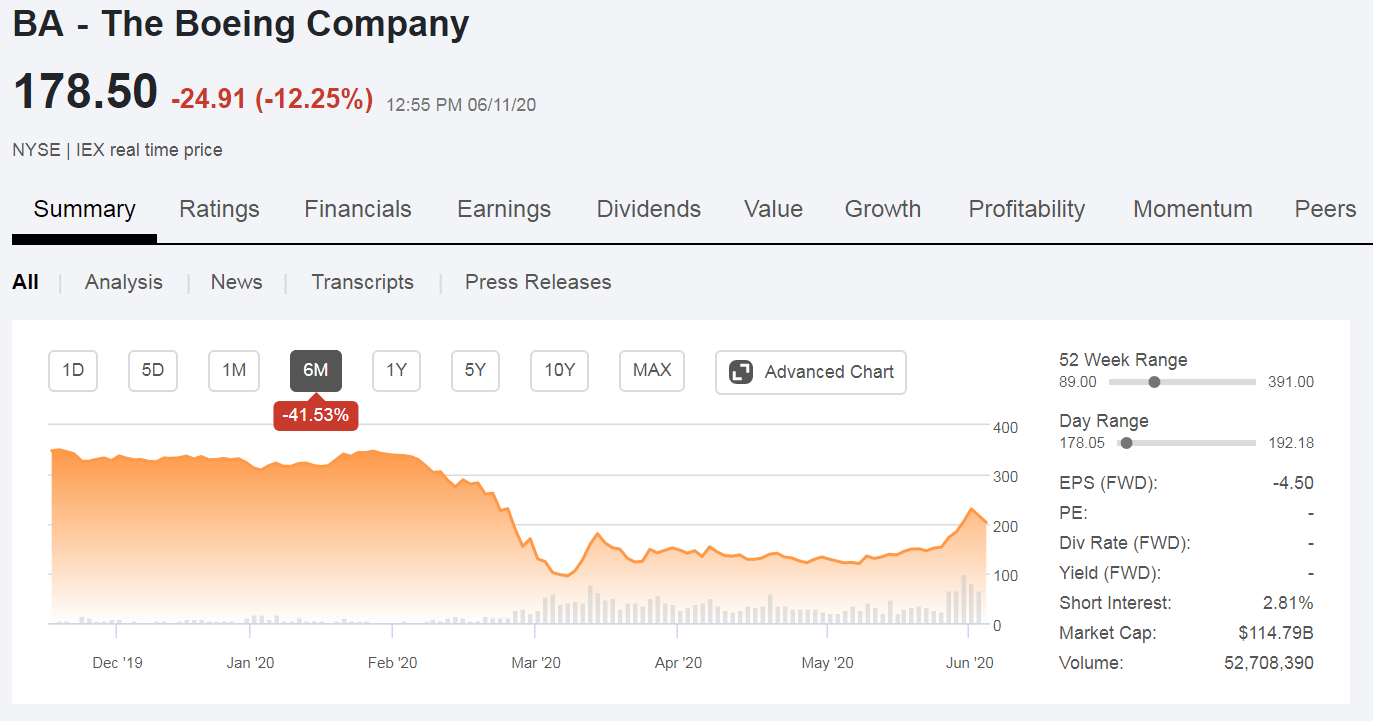
Task: Click the Day Range slider handle
Action: click(1127, 443)
